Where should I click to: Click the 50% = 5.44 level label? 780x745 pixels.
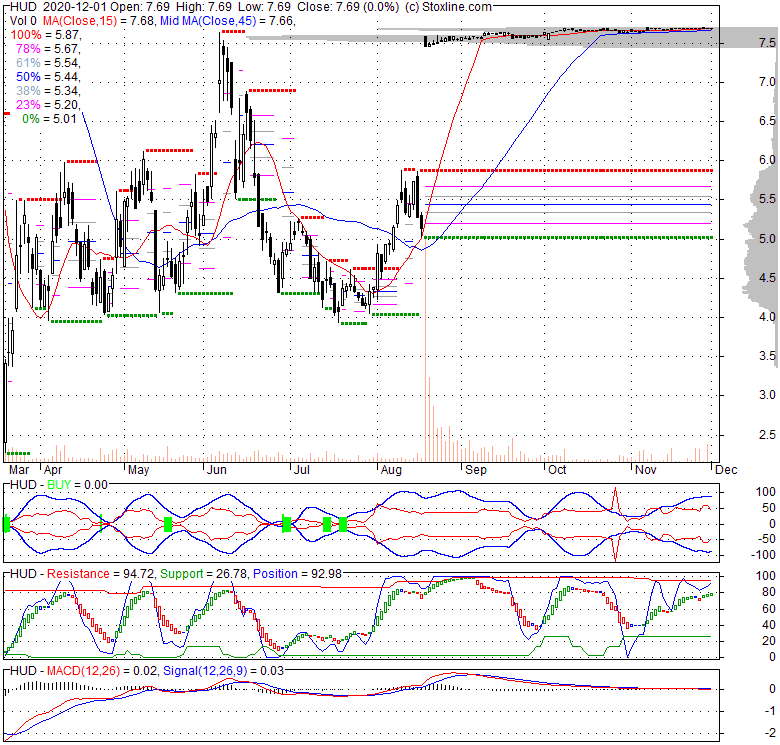(47, 77)
